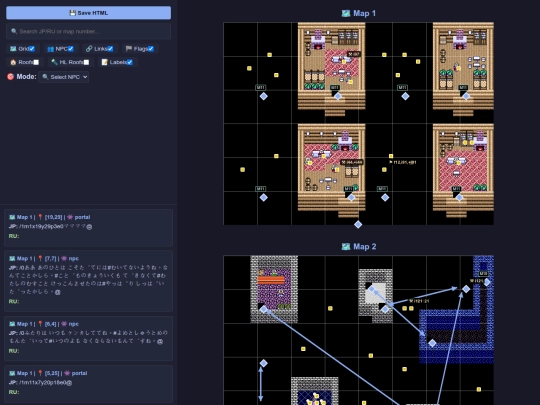Click the upper portal diamond in Map 2's grey room
The height and width of the screenshot is (405, 540).
coord(372,289)
